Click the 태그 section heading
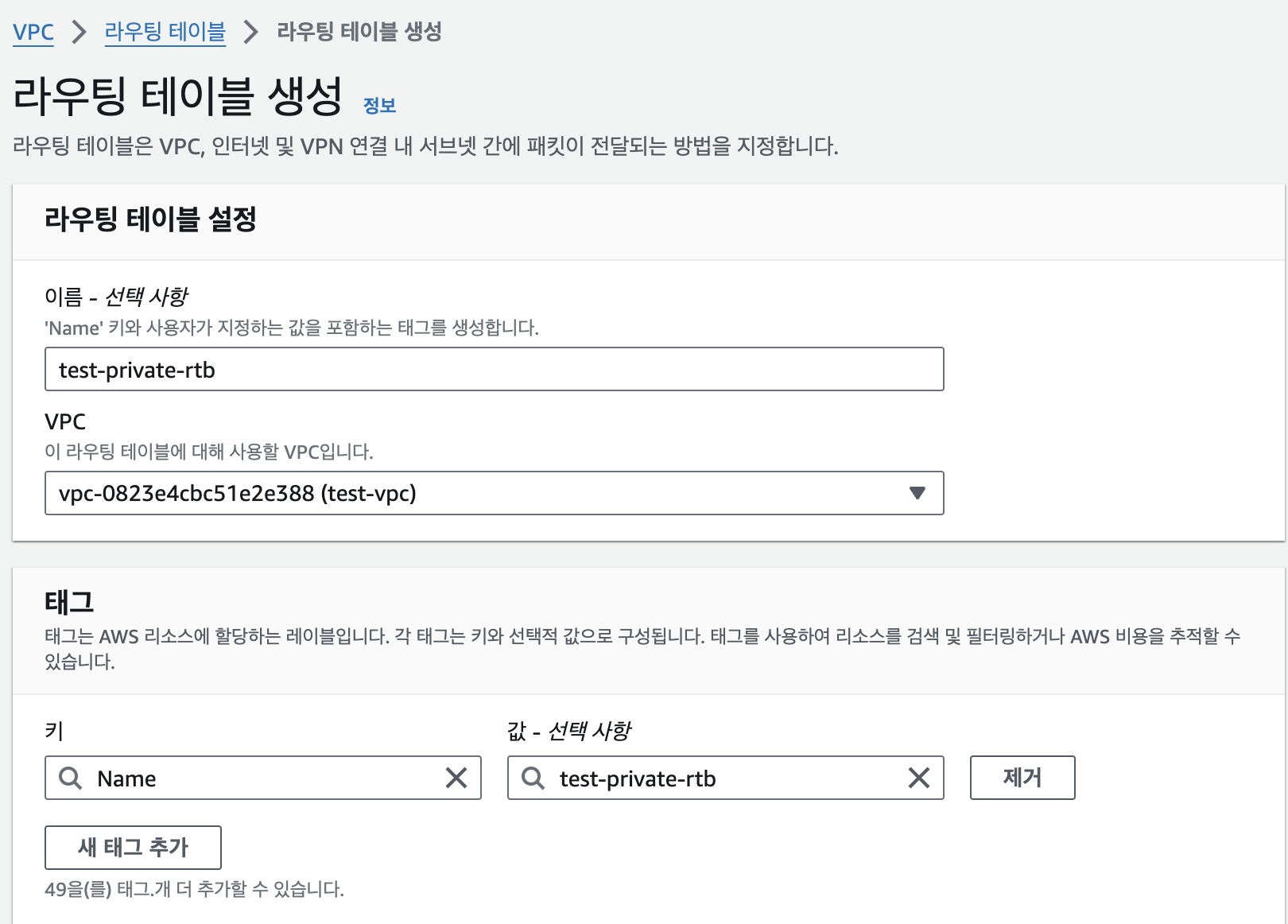 coord(69,602)
